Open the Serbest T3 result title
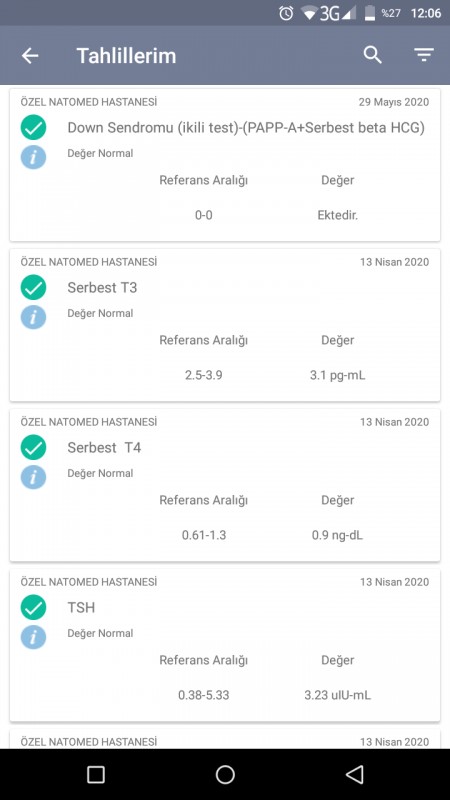This screenshot has width=450, height=800. [102, 287]
